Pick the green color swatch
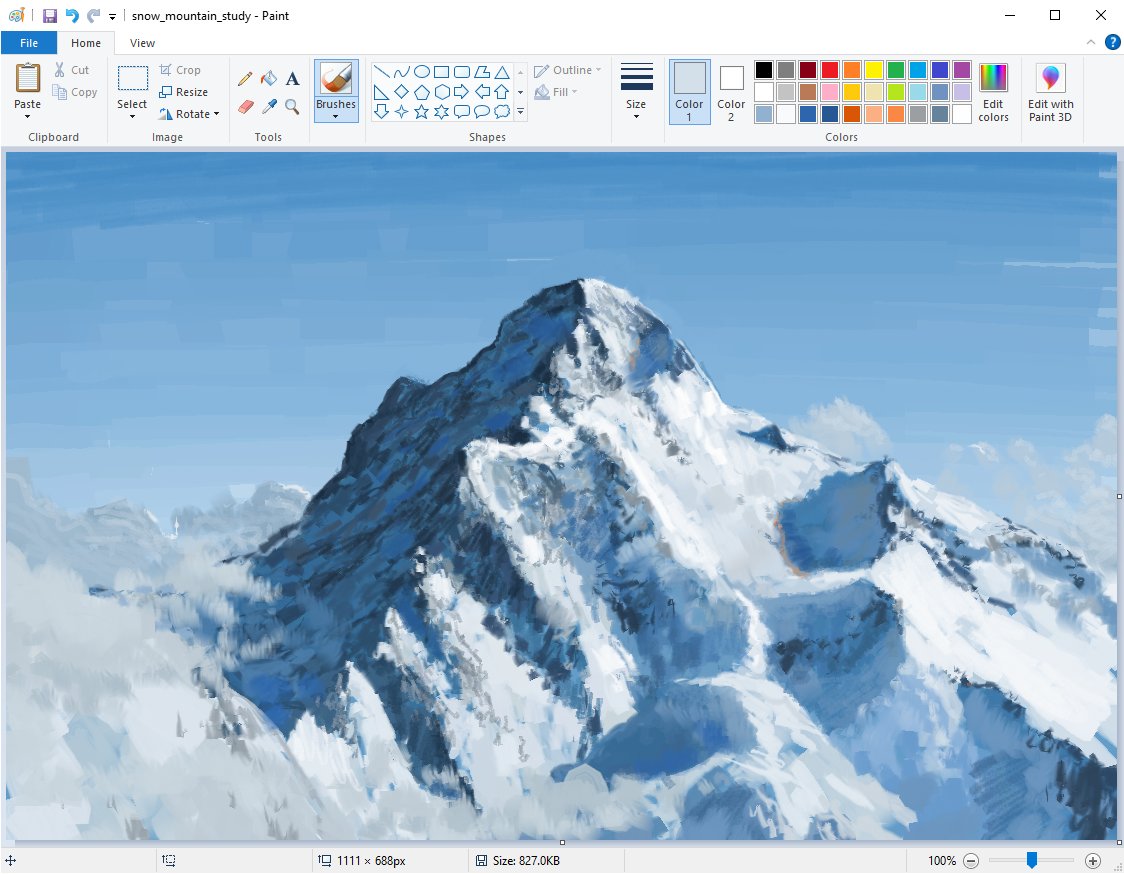 (896, 70)
